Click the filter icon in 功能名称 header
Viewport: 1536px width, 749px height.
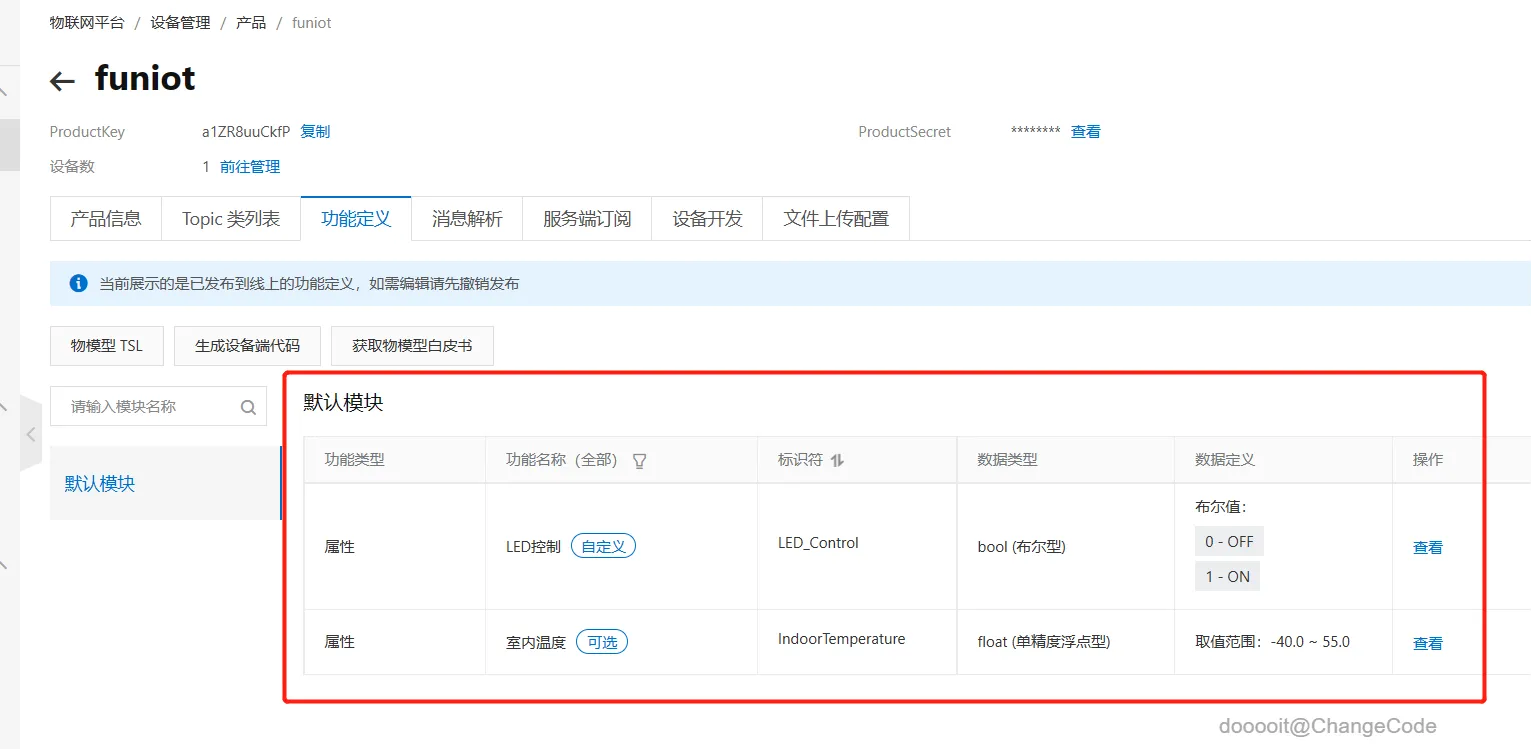(x=640, y=461)
